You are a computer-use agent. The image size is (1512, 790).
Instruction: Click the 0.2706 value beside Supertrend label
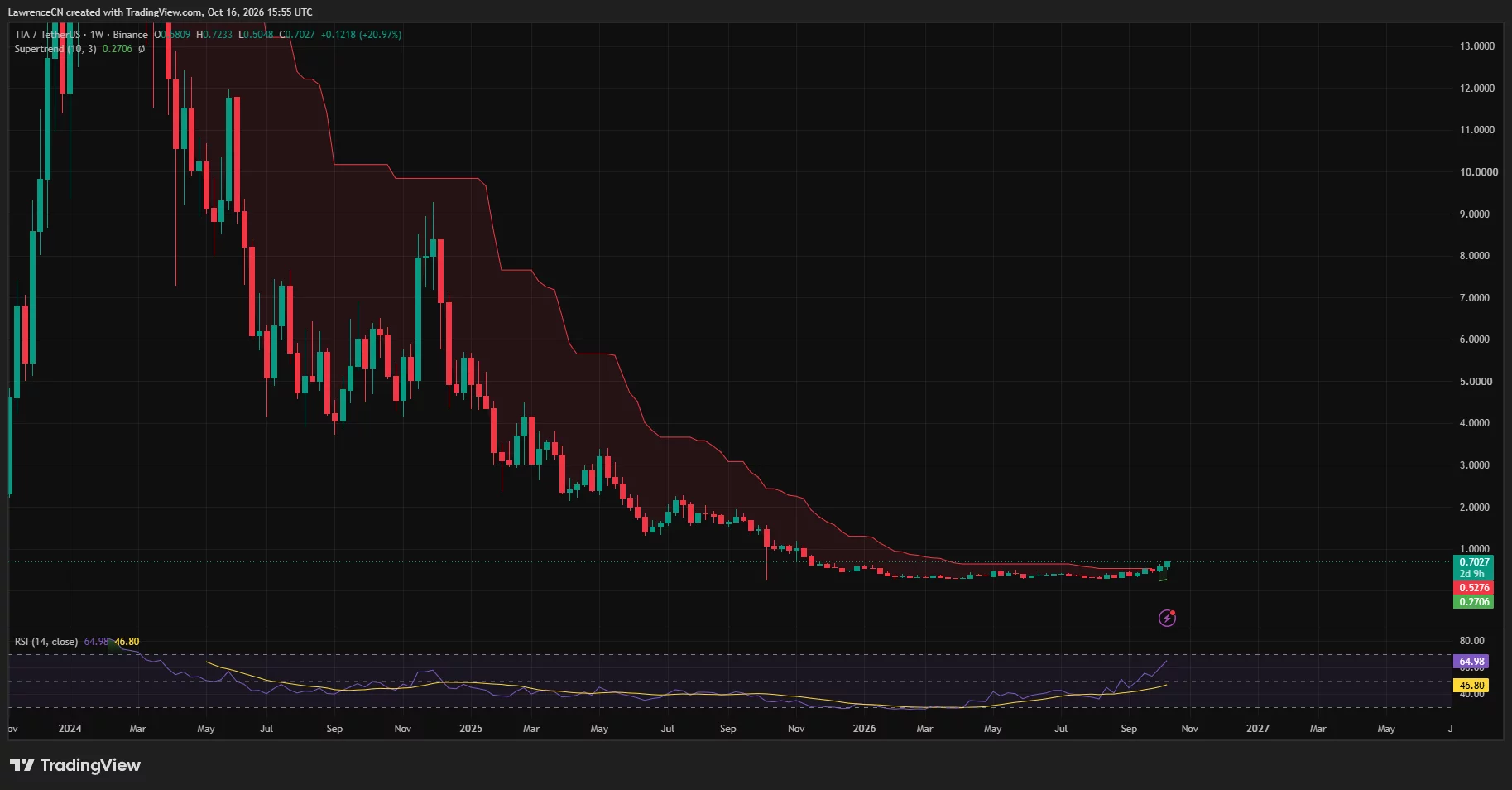click(118, 49)
